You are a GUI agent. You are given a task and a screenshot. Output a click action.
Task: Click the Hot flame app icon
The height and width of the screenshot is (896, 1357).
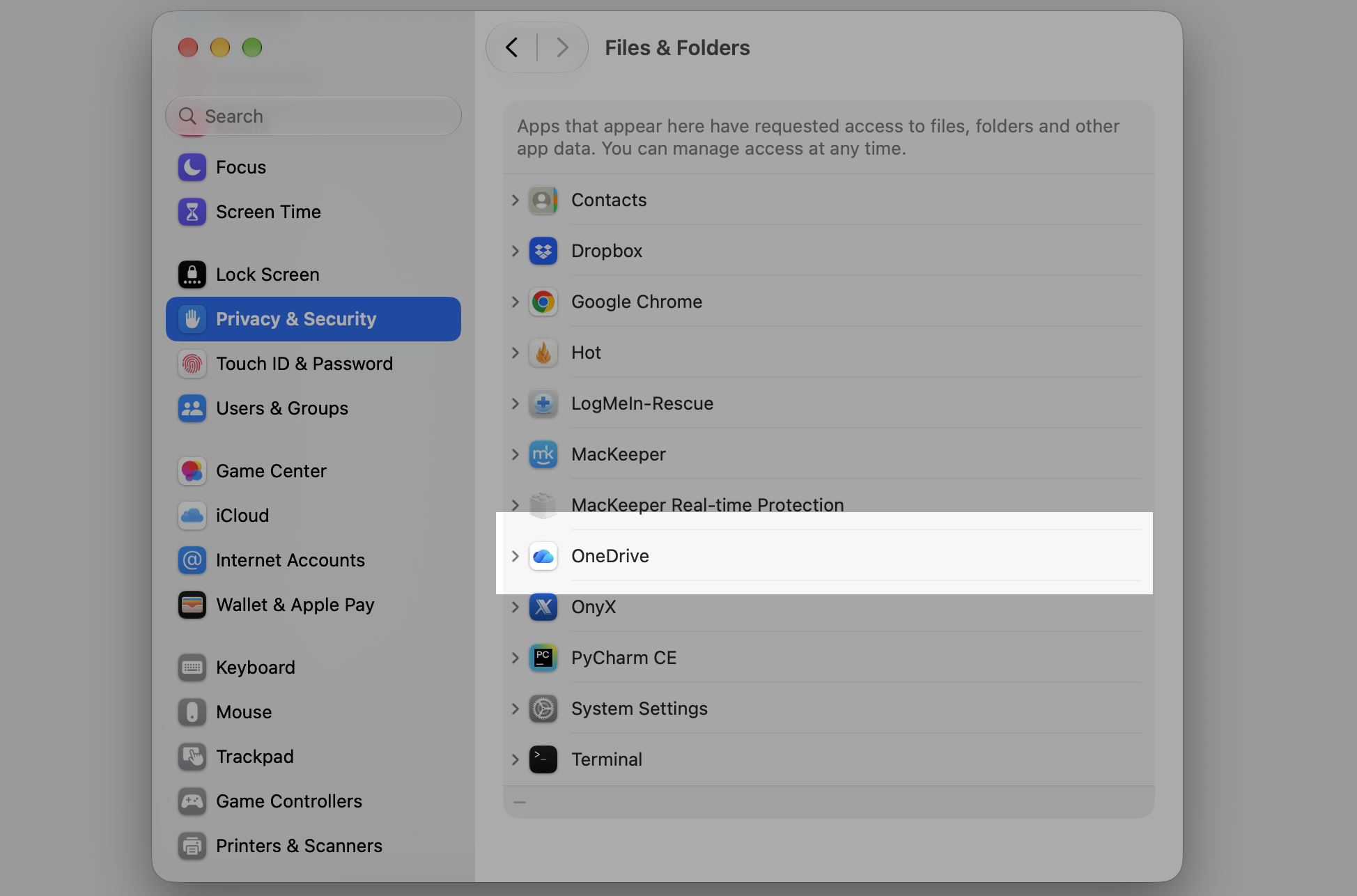click(x=543, y=353)
